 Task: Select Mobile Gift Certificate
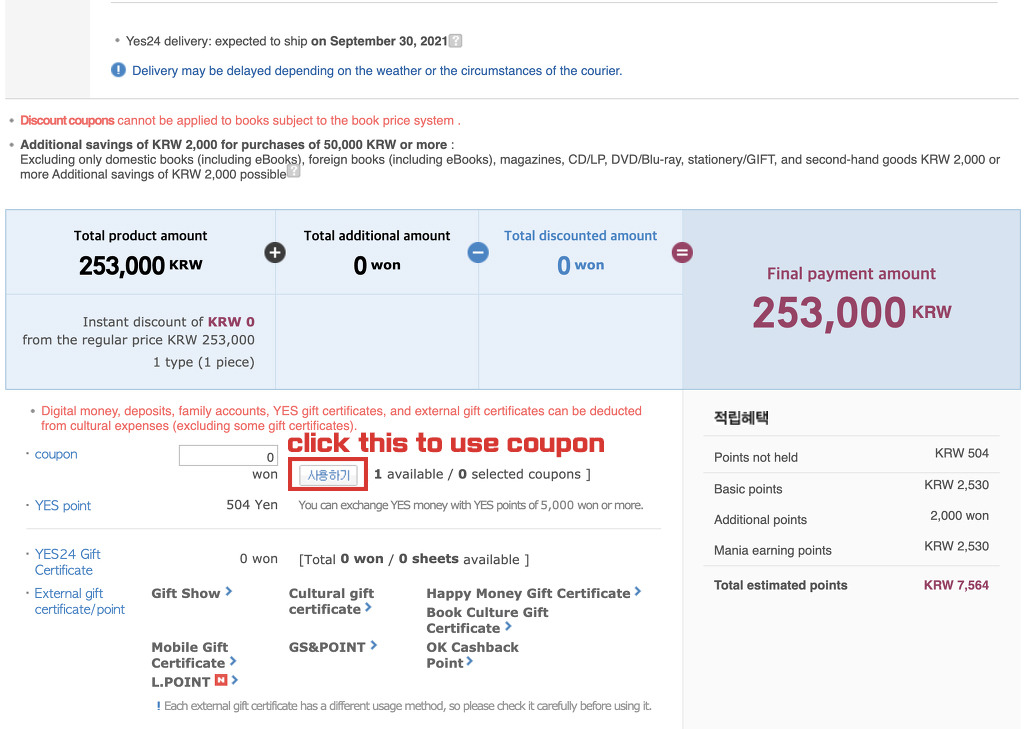pyautogui.click(x=189, y=655)
